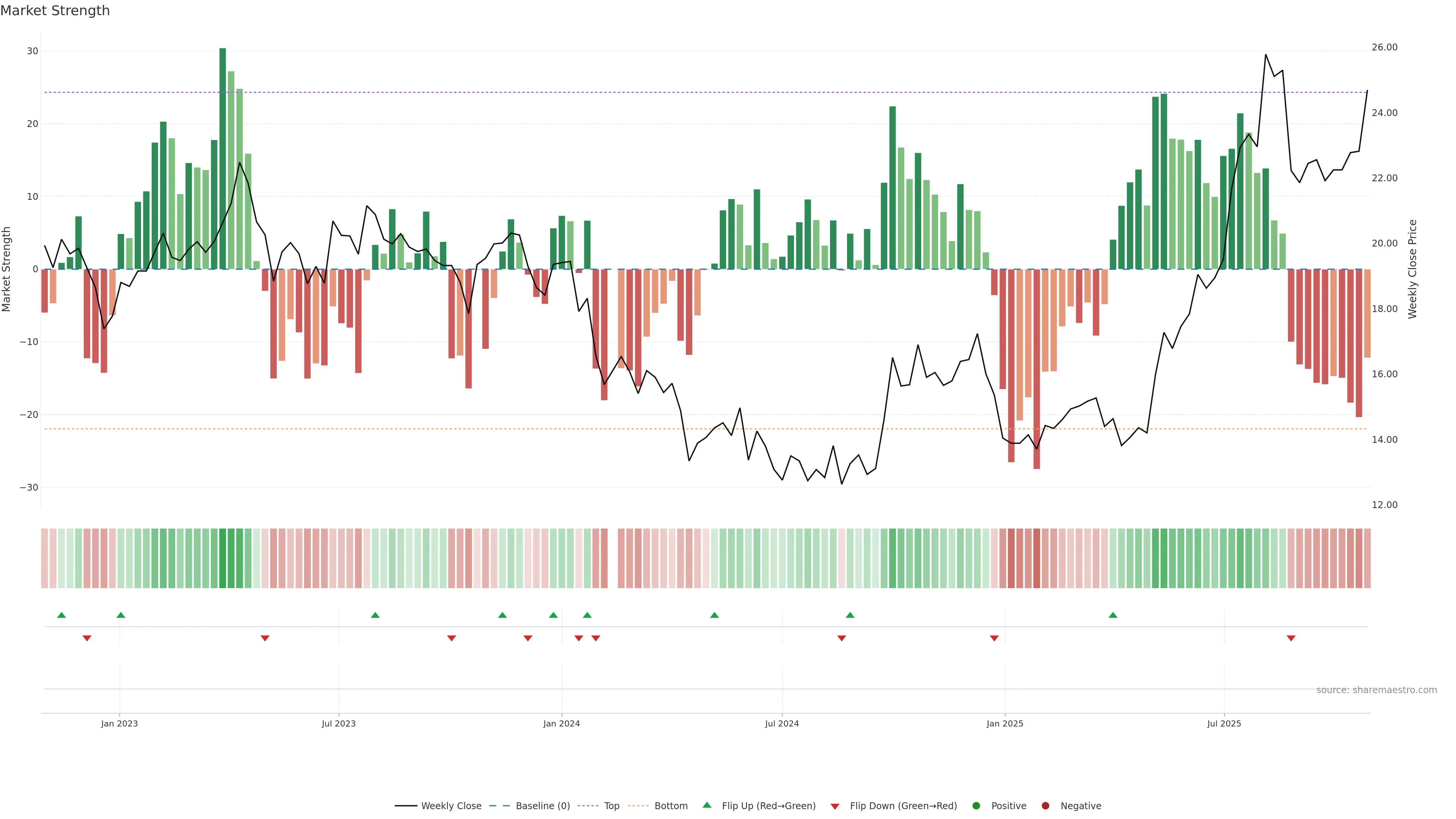This screenshot has width=1456, height=819.
Task: Click the Weekly Close Price axis title
Action: pyautogui.click(x=1412, y=269)
